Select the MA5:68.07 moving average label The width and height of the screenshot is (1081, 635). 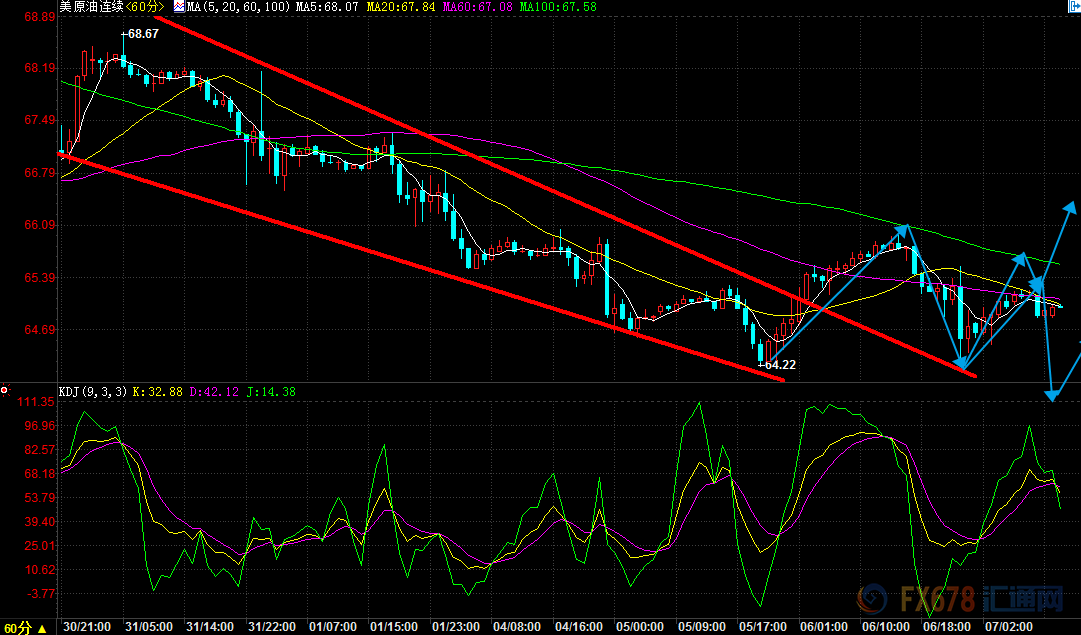[x=320, y=7]
